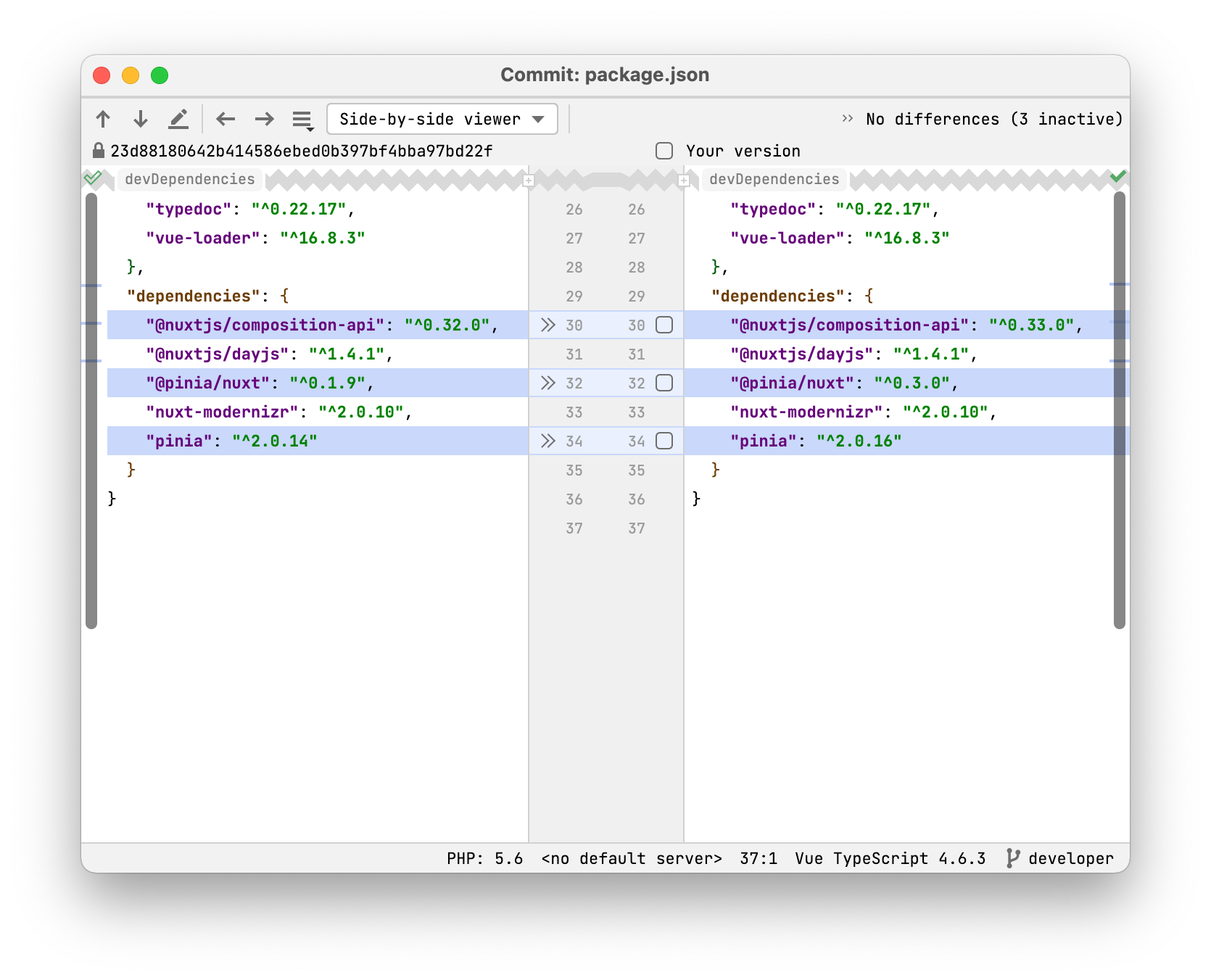This screenshot has width=1211, height=980.
Task: Click "vue-loader" key in left pane
Action: pyautogui.click(x=202, y=238)
